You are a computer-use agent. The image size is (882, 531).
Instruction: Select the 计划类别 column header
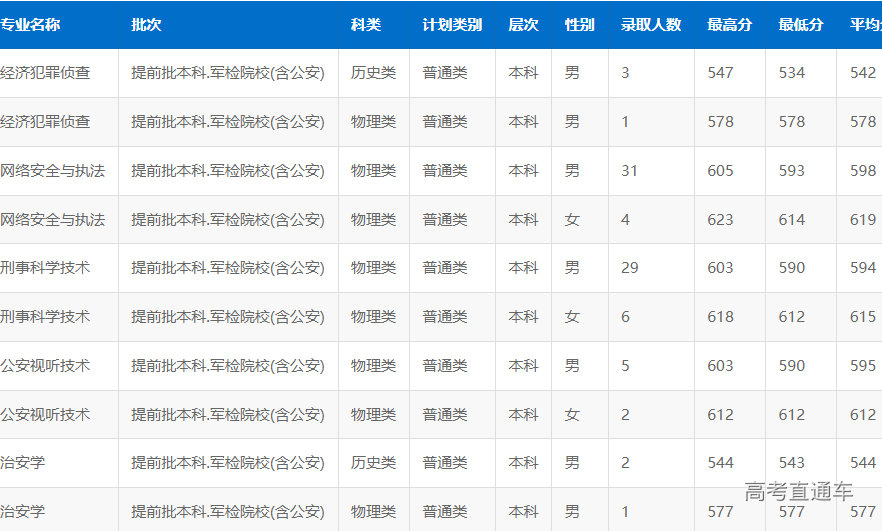(x=452, y=25)
